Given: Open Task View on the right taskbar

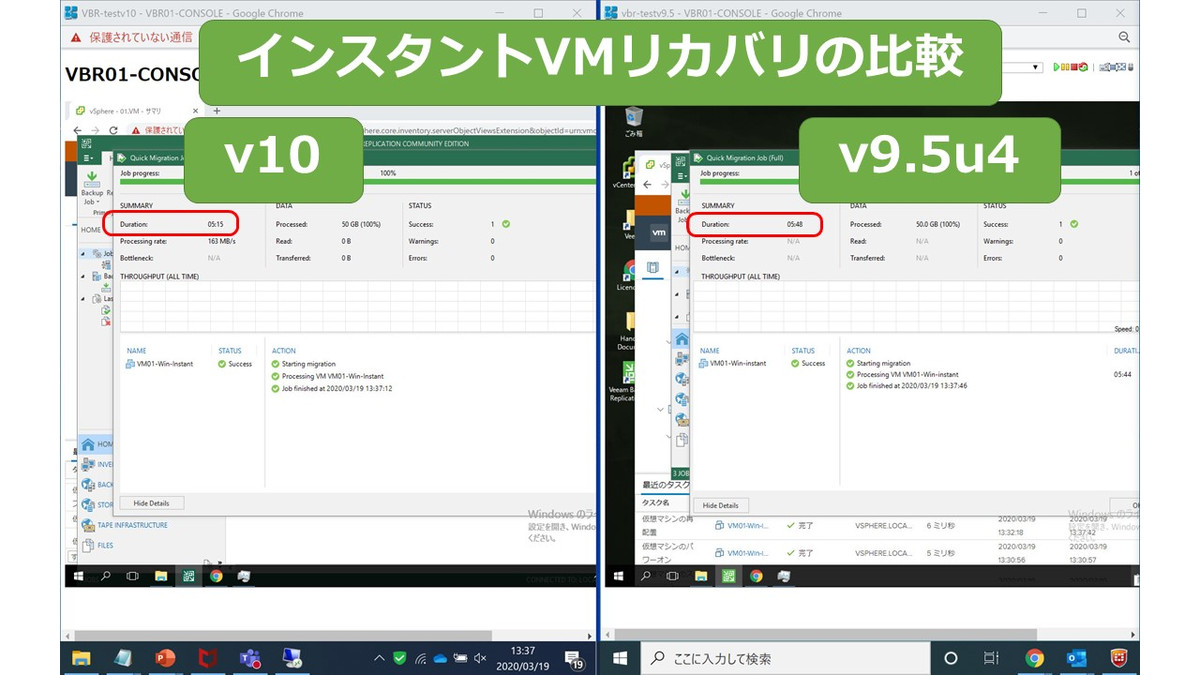Looking at the screenshot, I should point(991,658).
